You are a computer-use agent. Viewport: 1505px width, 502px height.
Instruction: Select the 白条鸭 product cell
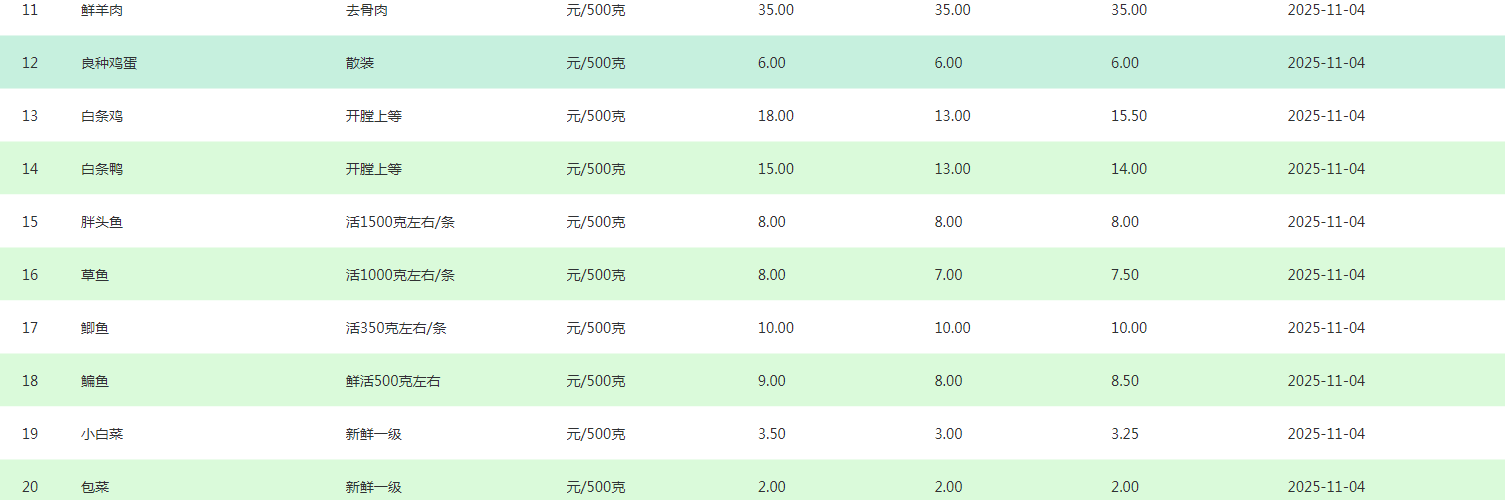coord(102,169)
